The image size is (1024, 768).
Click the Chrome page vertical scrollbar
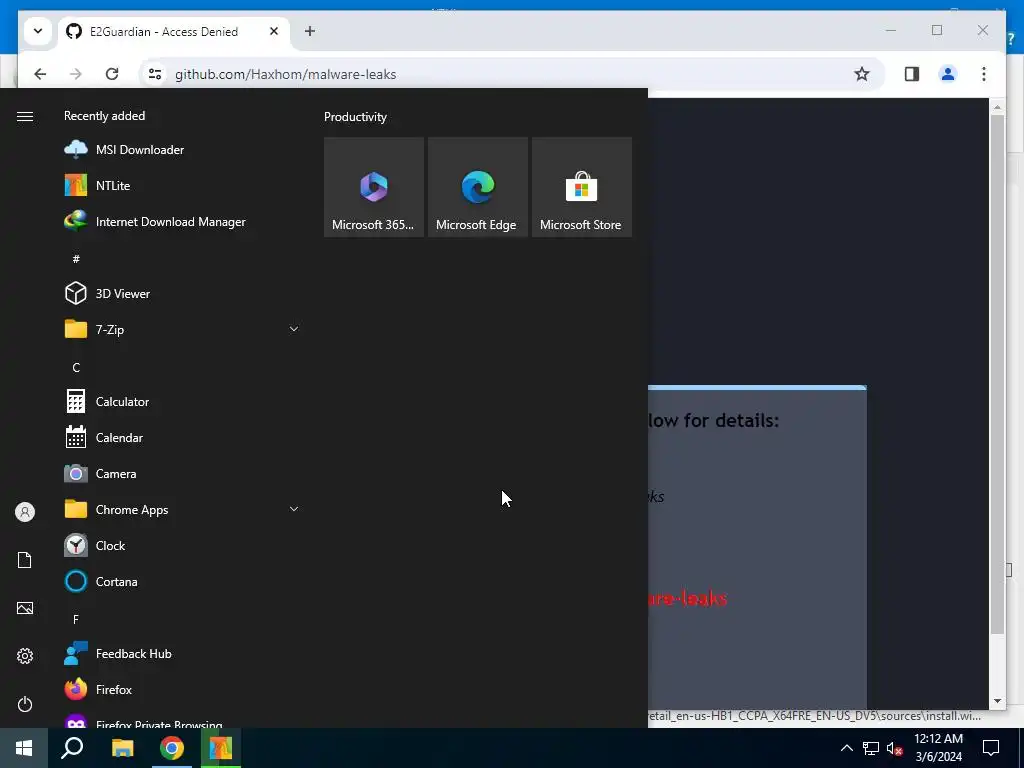[997, 374]
